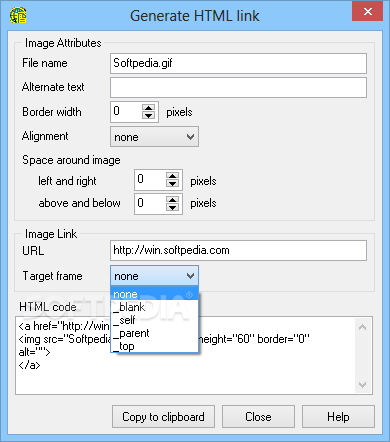Click the Copy to clipboard button
Viewport: 390px width, 442px height.
[163, 417]
